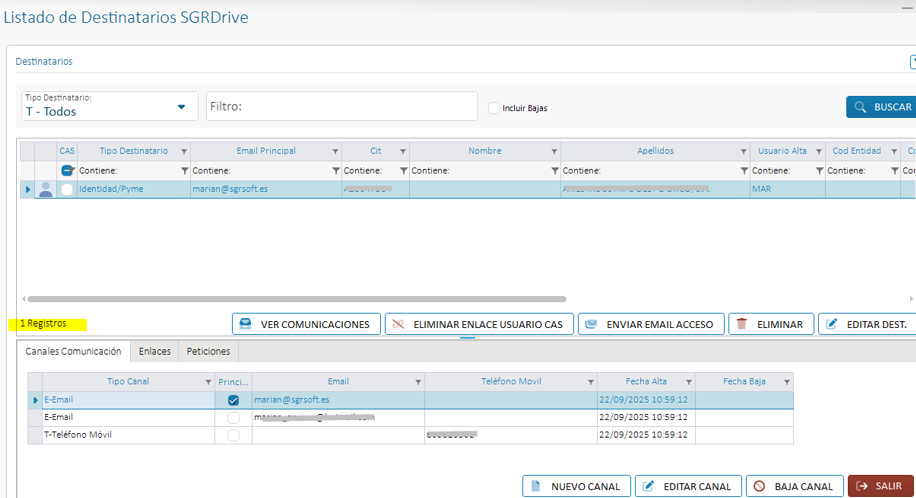Click the Ver Comunicaciones button icon
The height and width of the screenshot is (498, 916).
(244, 324)
